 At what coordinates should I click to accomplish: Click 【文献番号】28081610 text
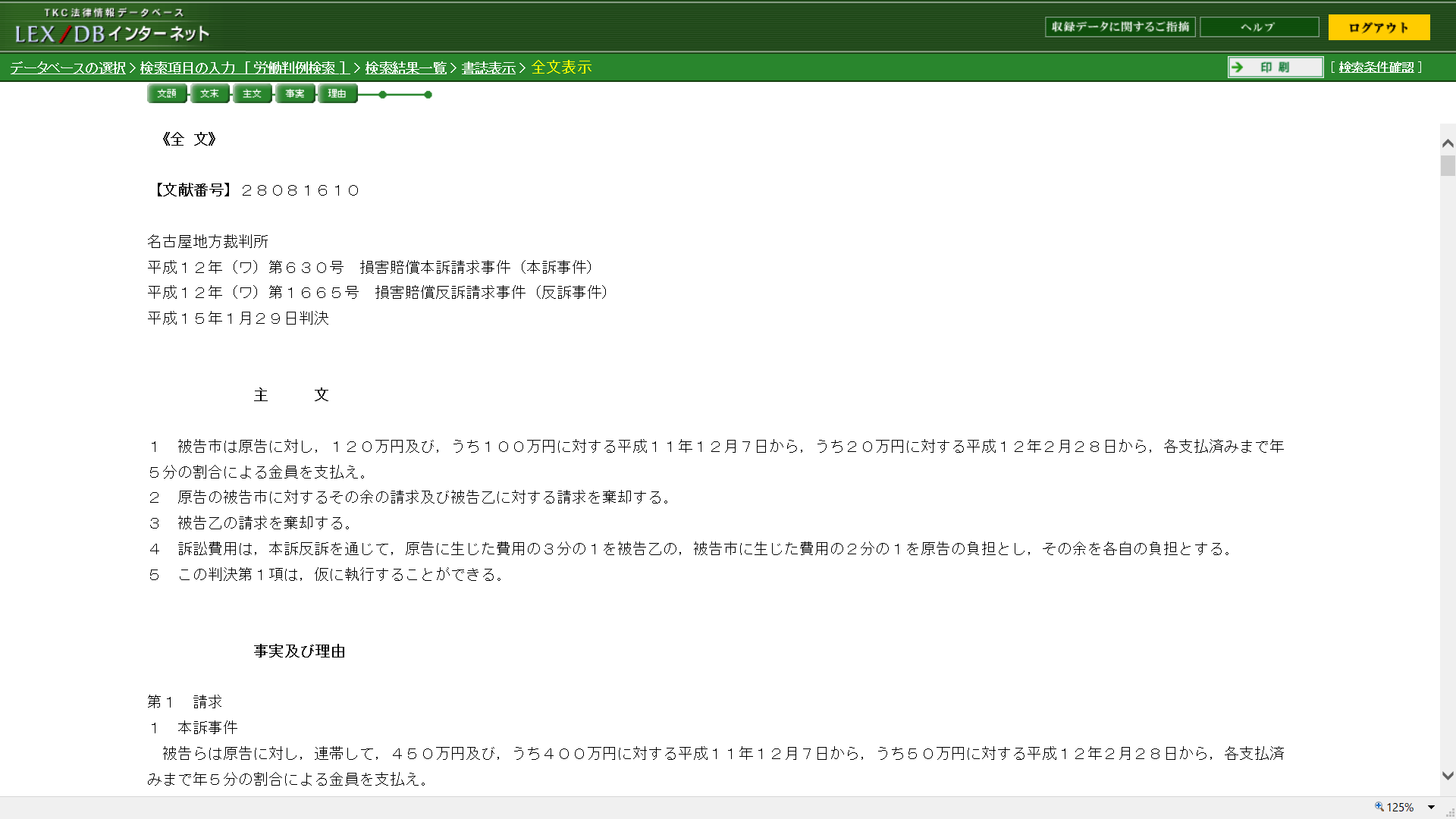[254, 190]
